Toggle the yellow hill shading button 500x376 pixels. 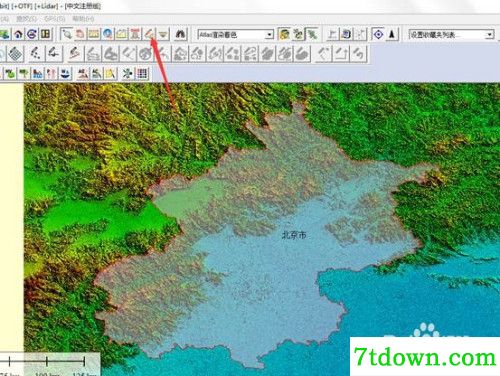284,34
